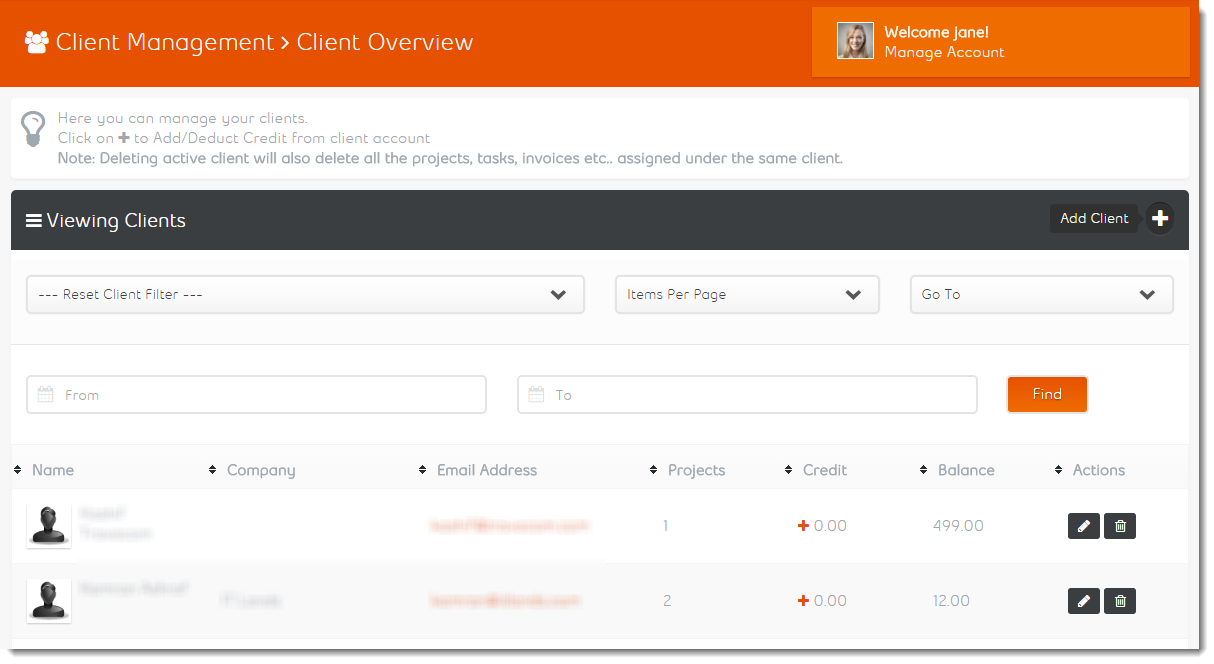Click the From date input field

point(256,395)
